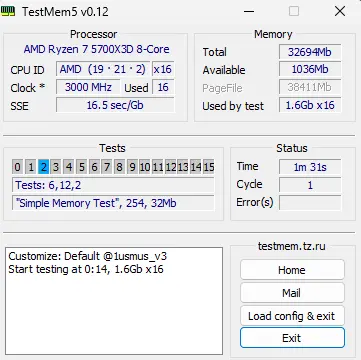Click Load config & exit button
Viewport: 361px width, 360px height.
click(x=292, y=316)
